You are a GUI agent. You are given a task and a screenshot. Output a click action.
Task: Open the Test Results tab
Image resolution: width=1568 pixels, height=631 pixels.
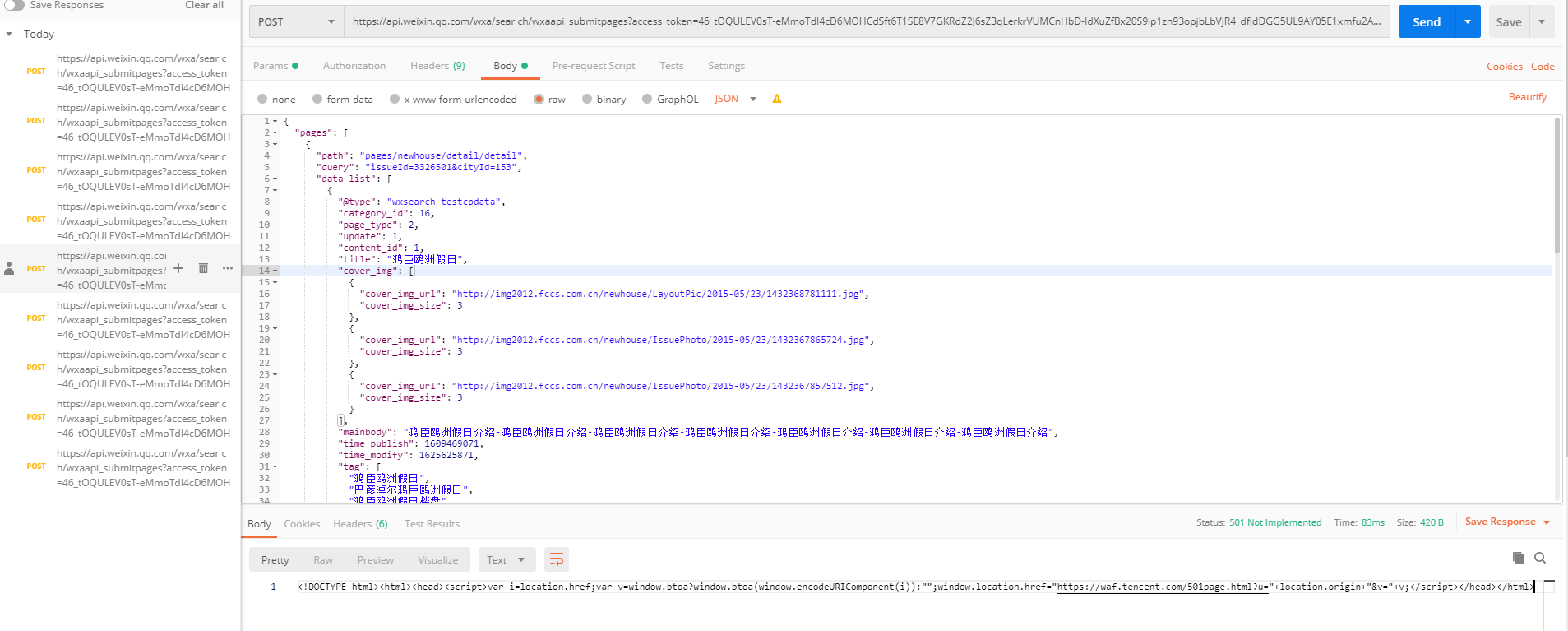click(432, 524)
